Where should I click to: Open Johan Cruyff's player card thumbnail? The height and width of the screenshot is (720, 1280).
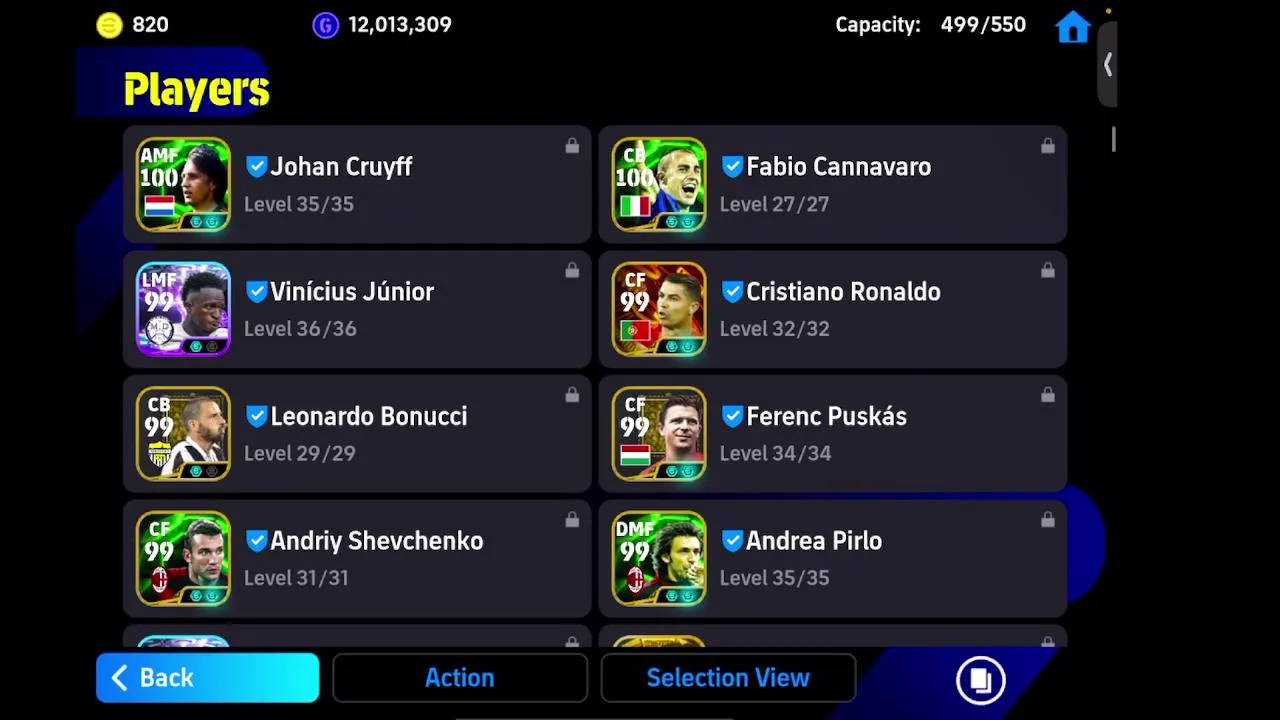click(183, 185)
